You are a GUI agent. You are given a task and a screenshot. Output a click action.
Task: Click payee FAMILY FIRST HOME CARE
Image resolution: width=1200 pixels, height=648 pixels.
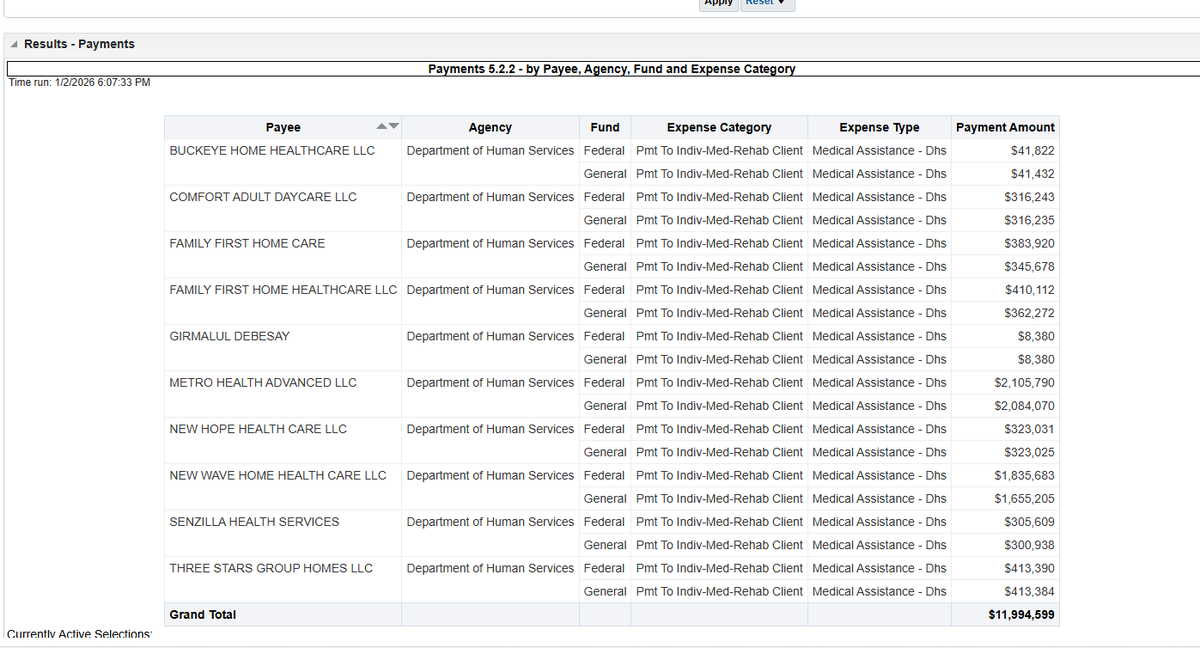[x=247, y=243]
